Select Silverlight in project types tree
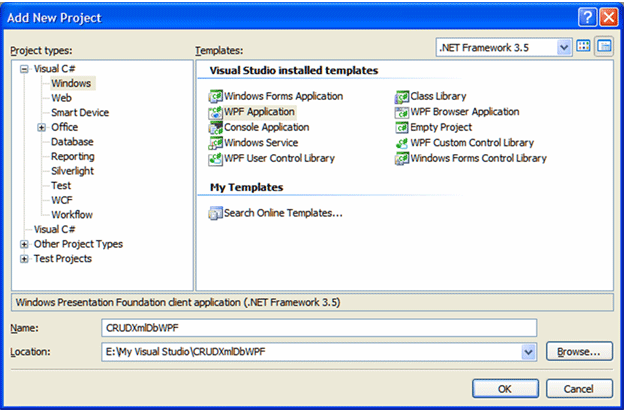Viewport: 625px width, 411px height. (72, 171)
